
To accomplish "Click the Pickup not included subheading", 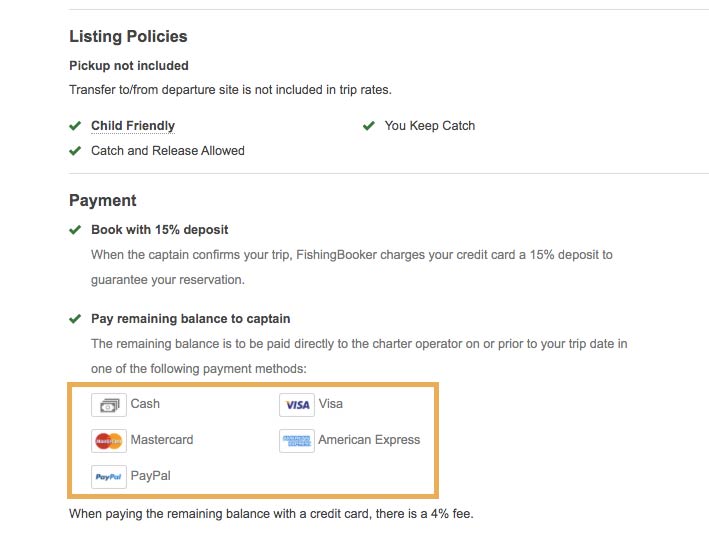I will pyautogui.click(x=129, y=66).
